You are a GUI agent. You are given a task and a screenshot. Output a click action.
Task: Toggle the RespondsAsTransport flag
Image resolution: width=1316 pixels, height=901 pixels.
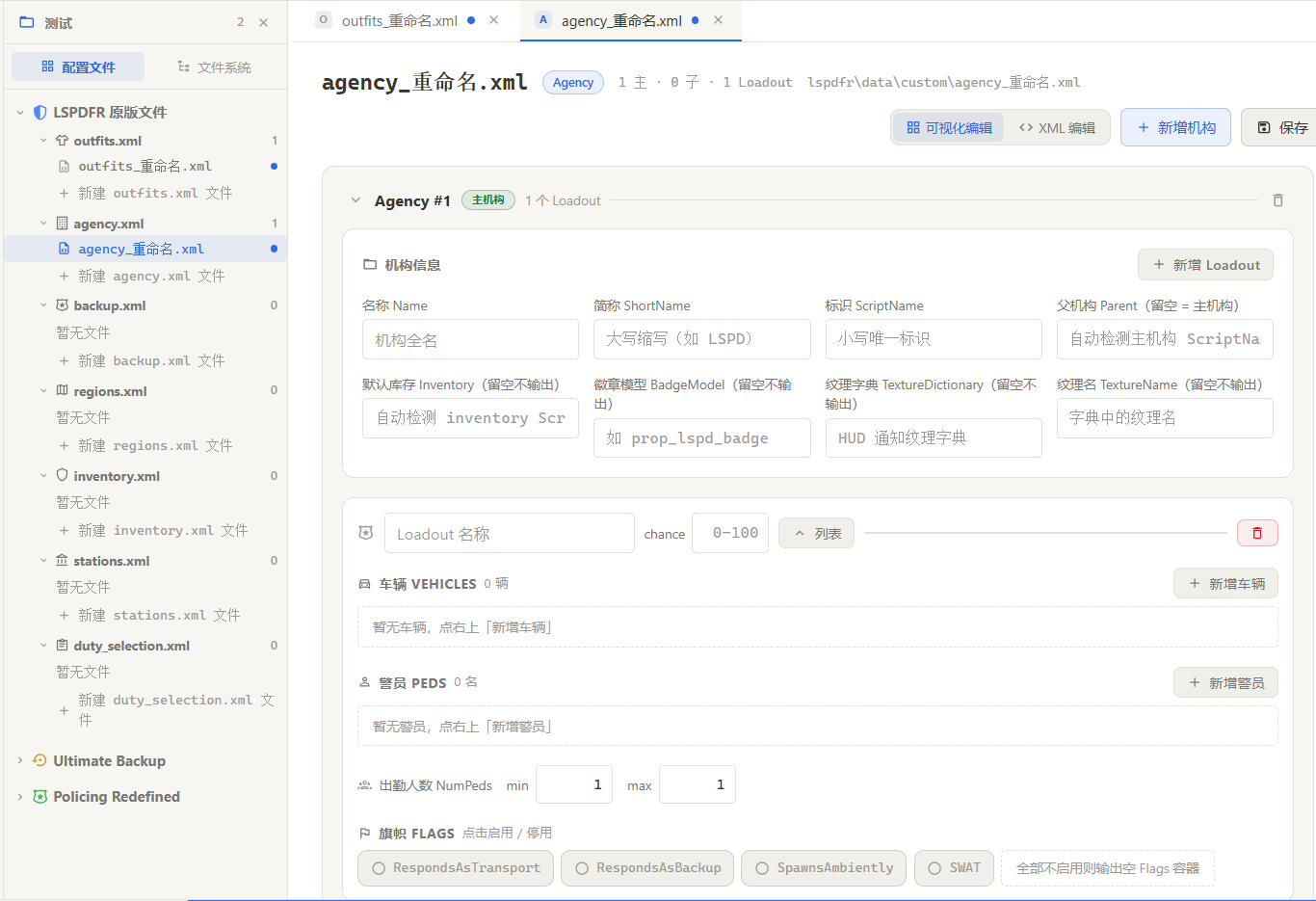point(456,868)
